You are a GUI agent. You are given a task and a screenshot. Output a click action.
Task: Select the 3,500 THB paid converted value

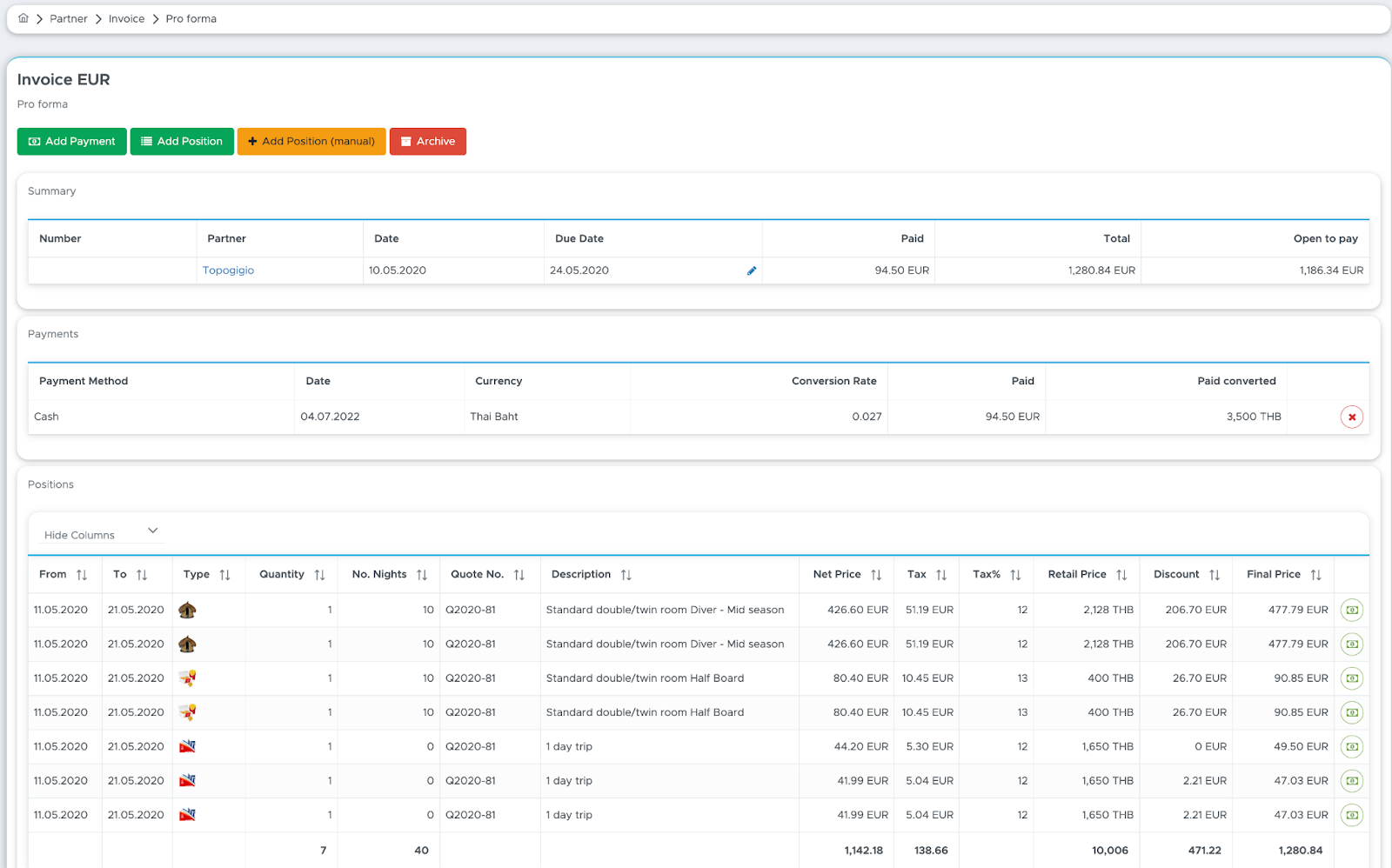click(x=1254, y=417)
